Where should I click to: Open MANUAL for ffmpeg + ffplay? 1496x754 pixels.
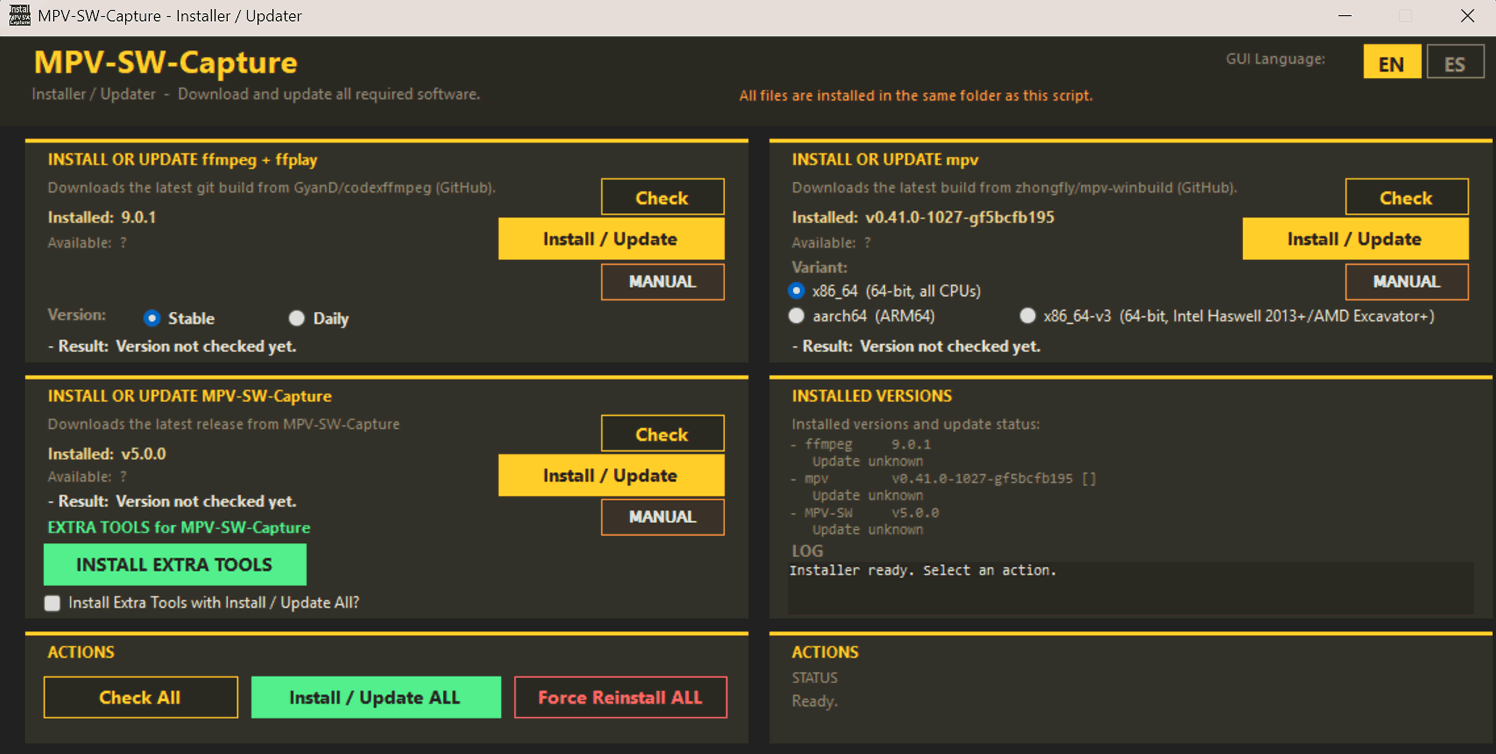pyautogui.click(x=662, y=282)
